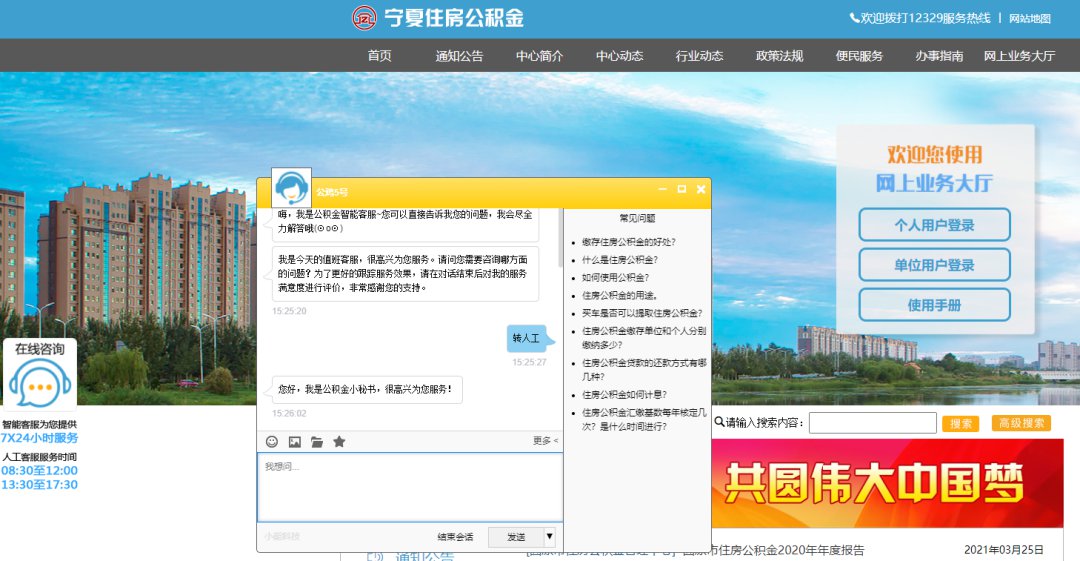
Task: Maximize the chat window
Action: point(681,189)
